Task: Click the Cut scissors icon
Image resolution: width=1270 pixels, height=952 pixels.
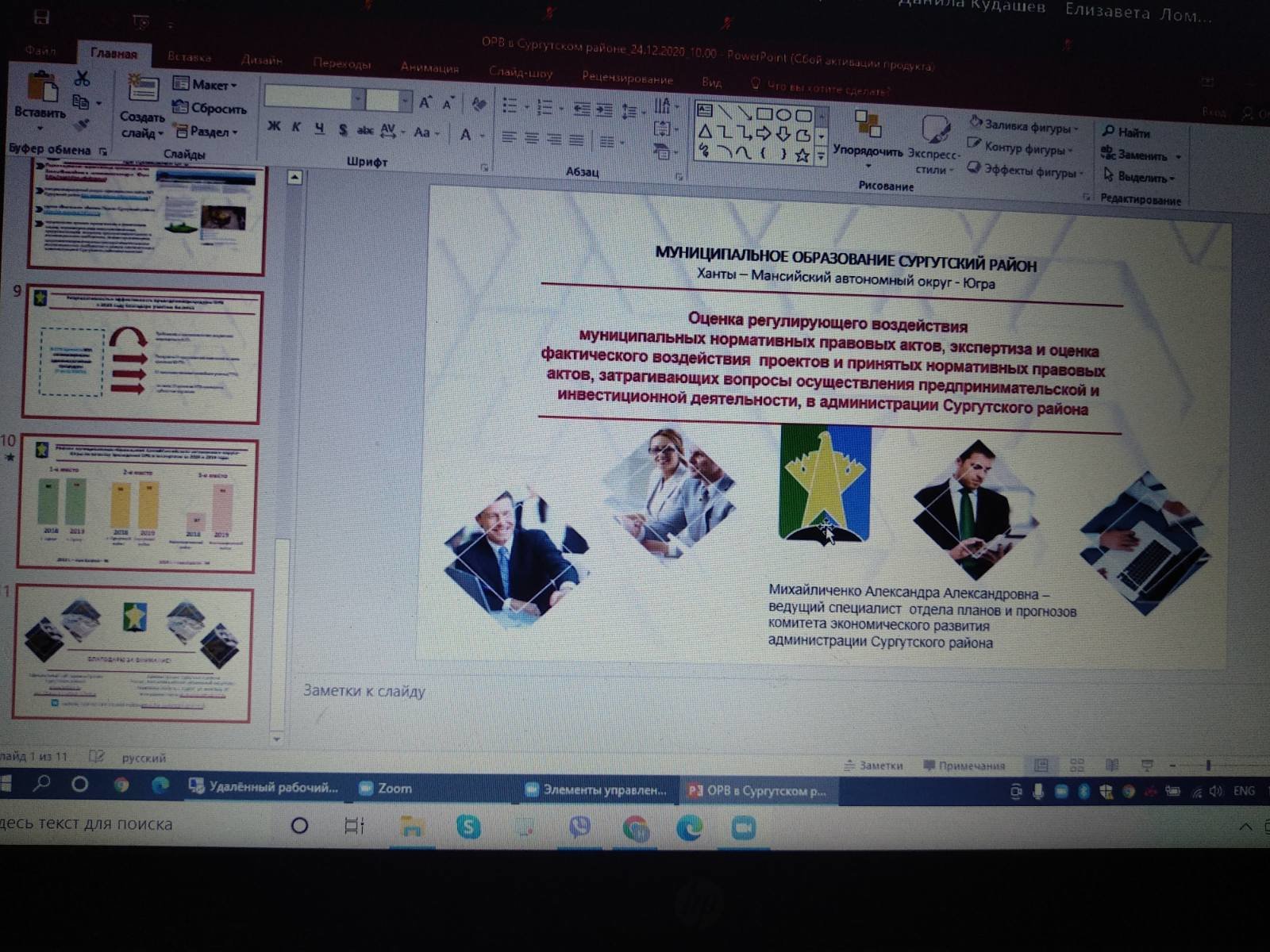Action: [82, 79]
